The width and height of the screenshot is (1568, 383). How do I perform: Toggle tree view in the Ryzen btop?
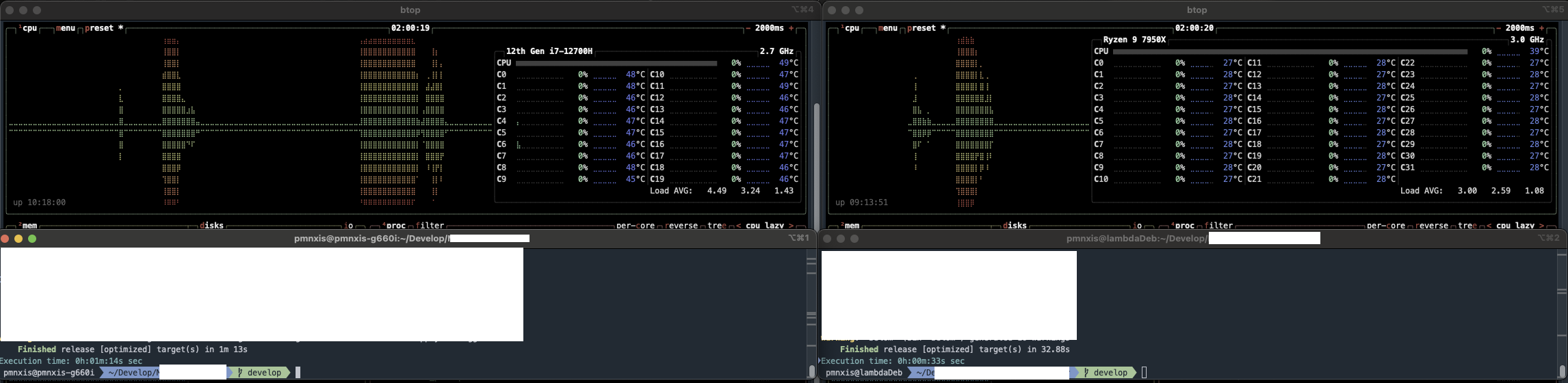1467,225
